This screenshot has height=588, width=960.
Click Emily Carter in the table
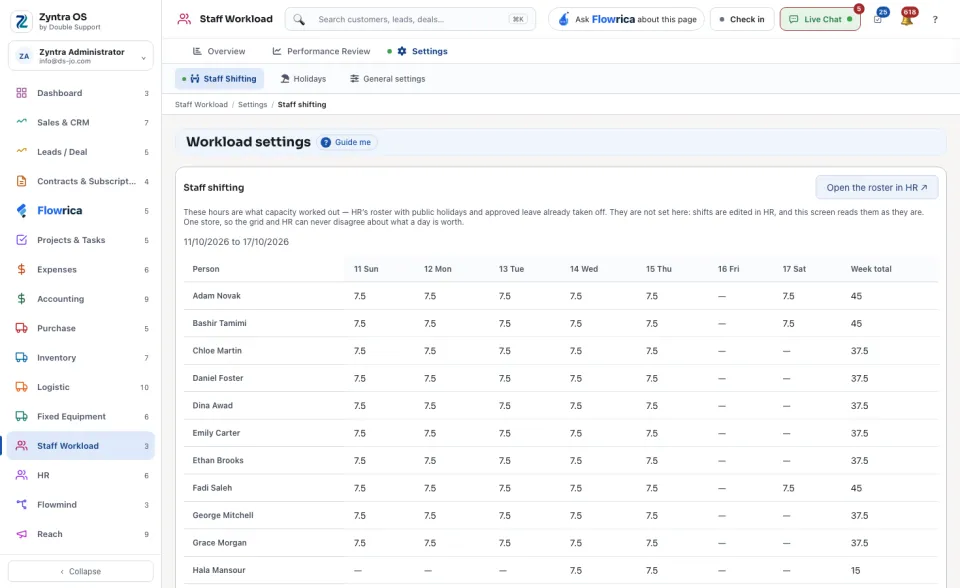[x=216, y=432]
